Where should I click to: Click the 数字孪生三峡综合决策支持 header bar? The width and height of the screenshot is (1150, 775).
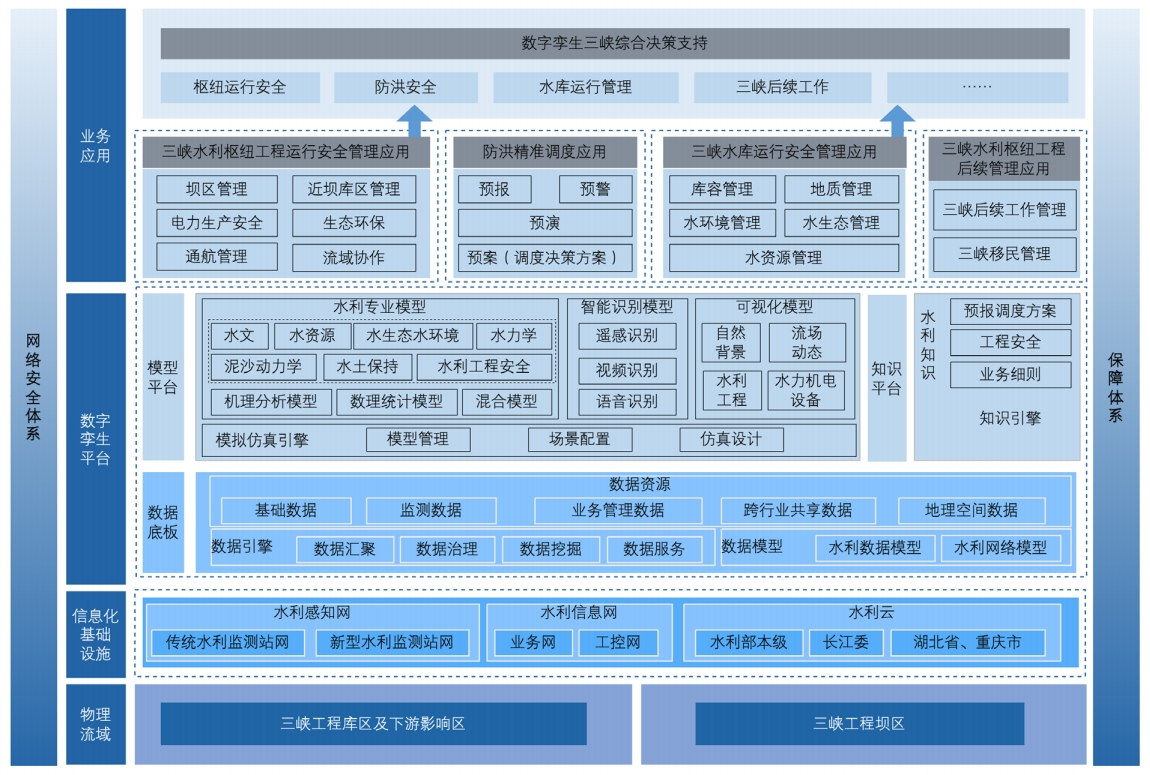tap(615, 43)
